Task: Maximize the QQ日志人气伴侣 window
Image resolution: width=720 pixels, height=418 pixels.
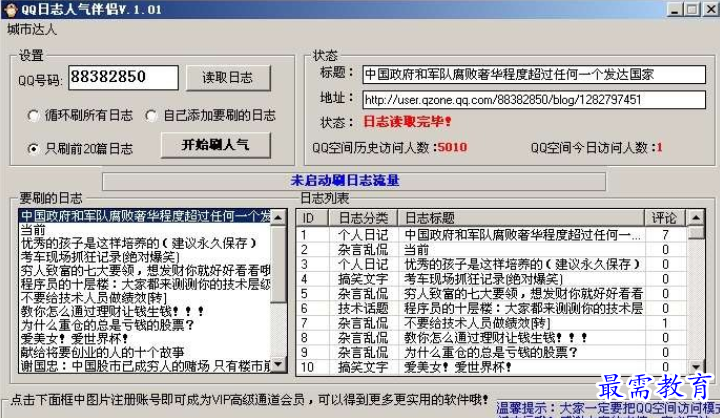Action: coord(692,9)
